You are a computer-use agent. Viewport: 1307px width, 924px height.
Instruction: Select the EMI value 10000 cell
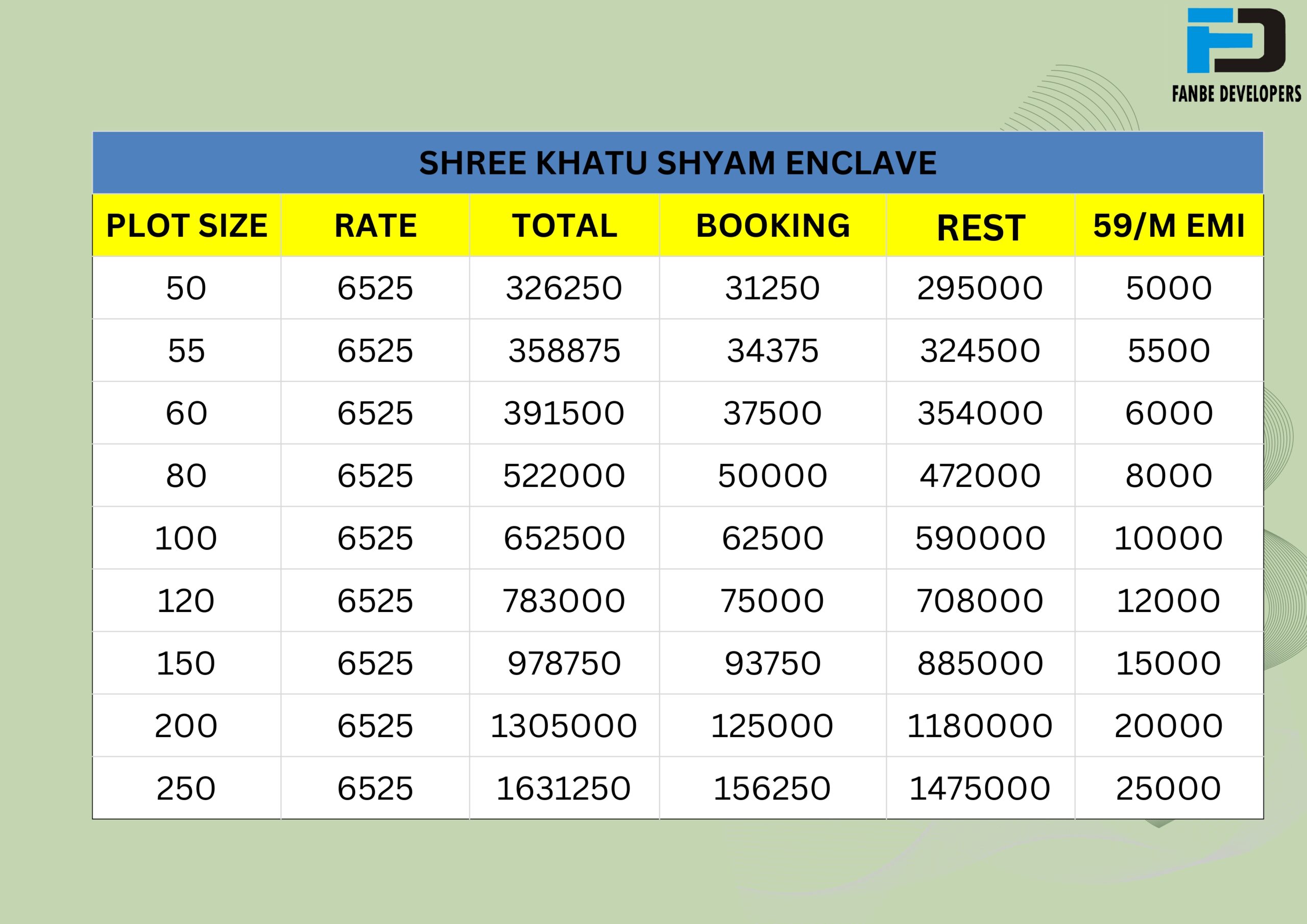tap(1169, 539)
